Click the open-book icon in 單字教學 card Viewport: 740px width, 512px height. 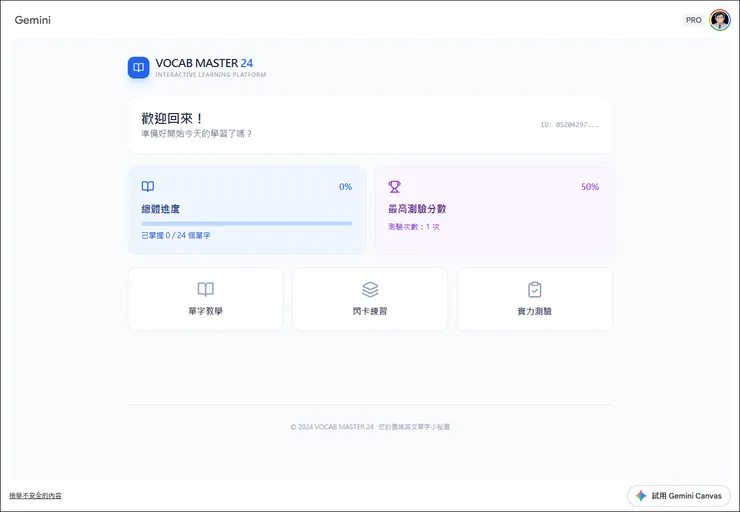205,289
